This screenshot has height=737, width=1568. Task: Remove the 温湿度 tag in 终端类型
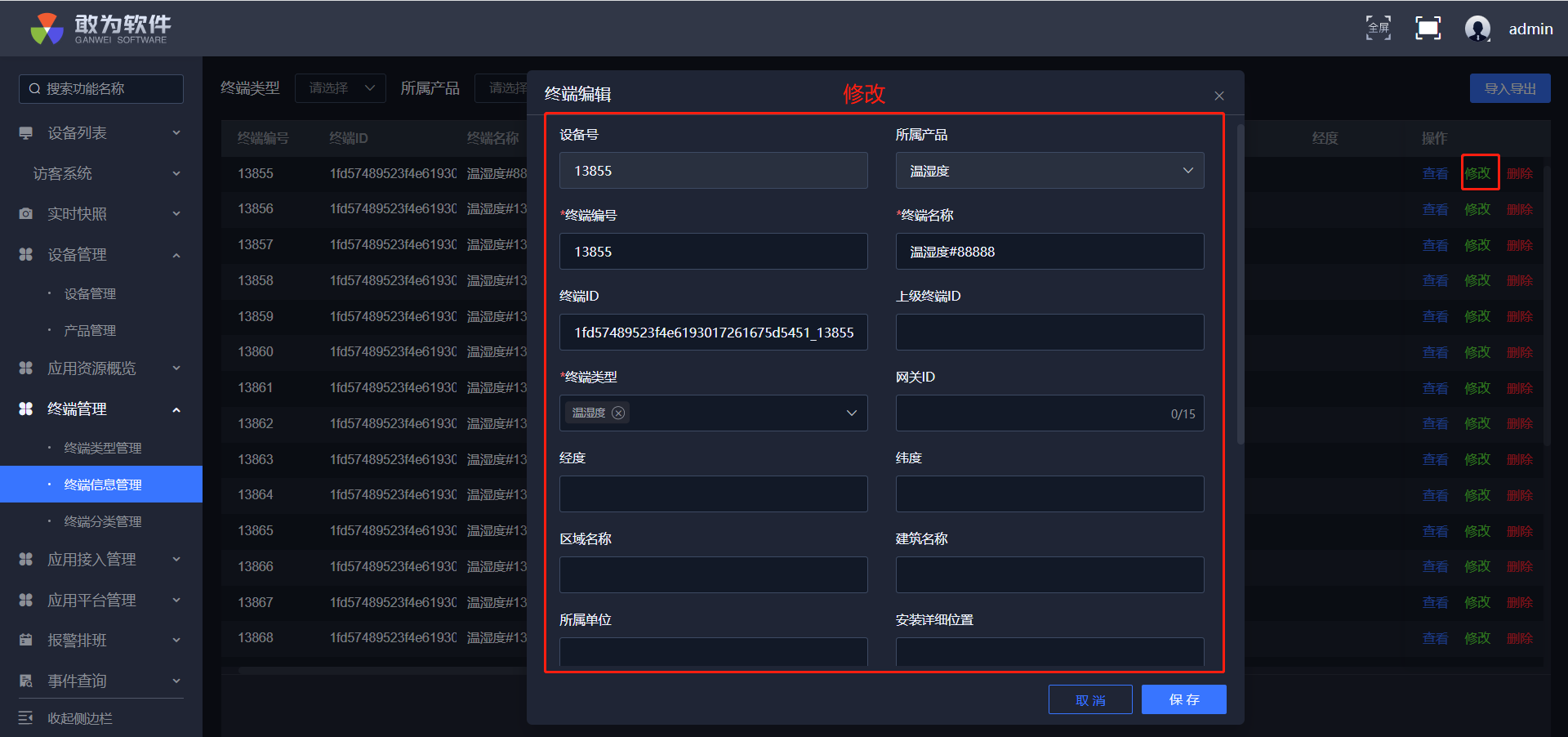point(618,413)
